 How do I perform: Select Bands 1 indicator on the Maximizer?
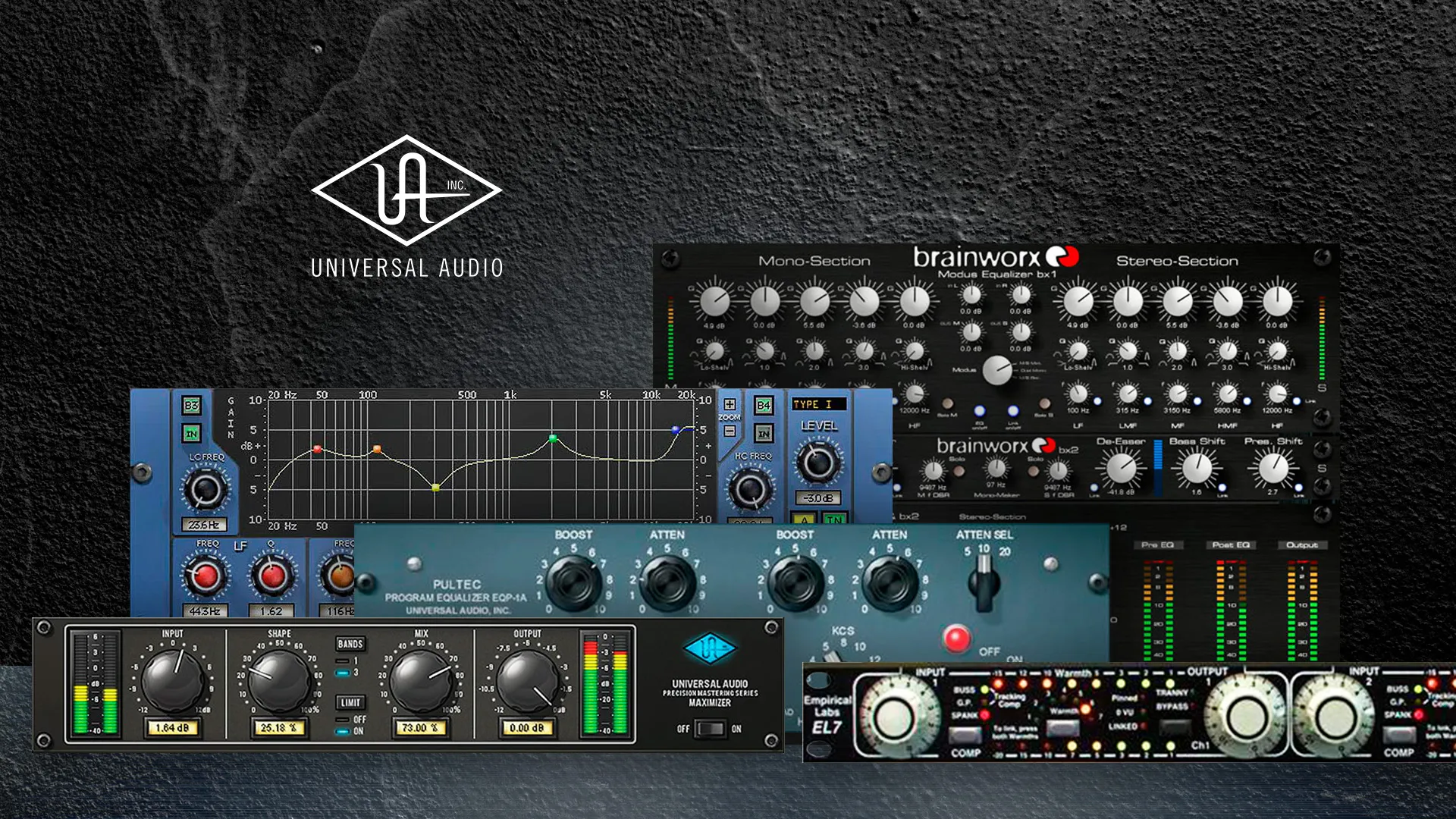(343, 661)
